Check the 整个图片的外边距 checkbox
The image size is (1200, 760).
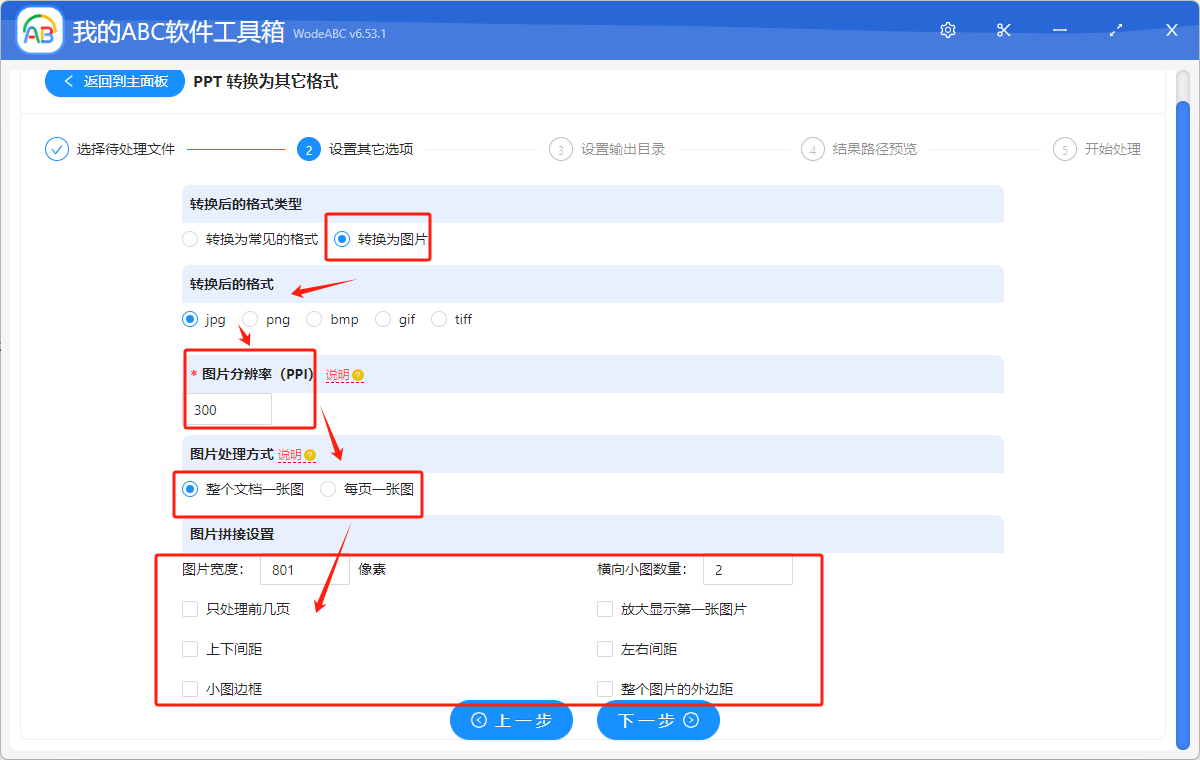click(605, 688)
